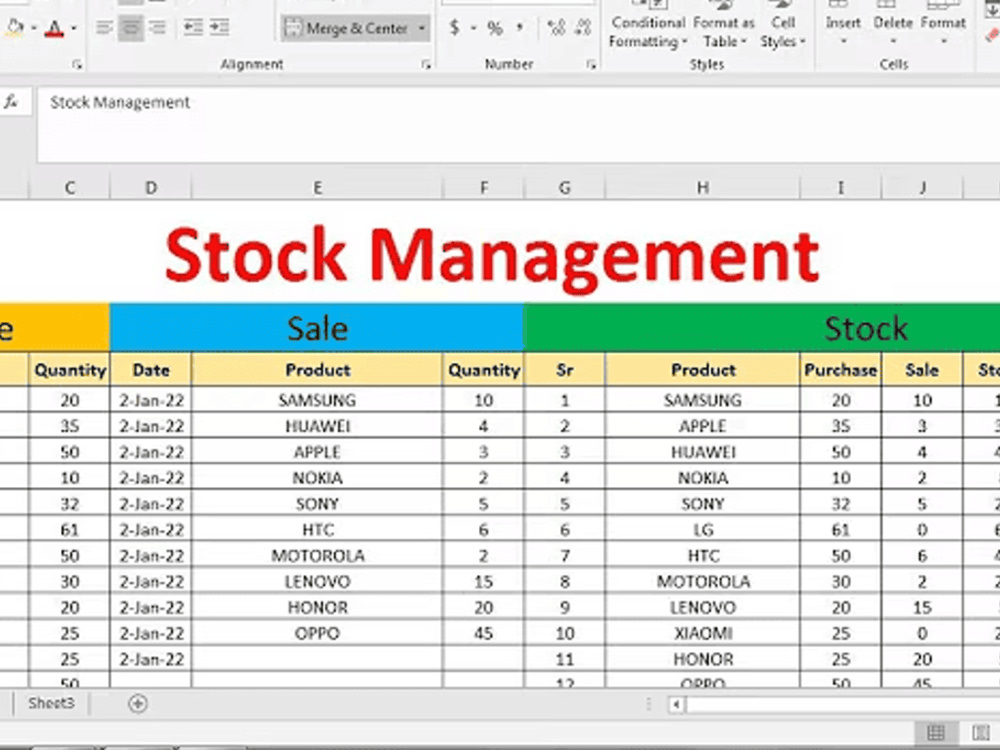Click Sale quantity 45 cell beside OPPO
The height and width of the screenshot is (750, 1000).
(483, 633)
